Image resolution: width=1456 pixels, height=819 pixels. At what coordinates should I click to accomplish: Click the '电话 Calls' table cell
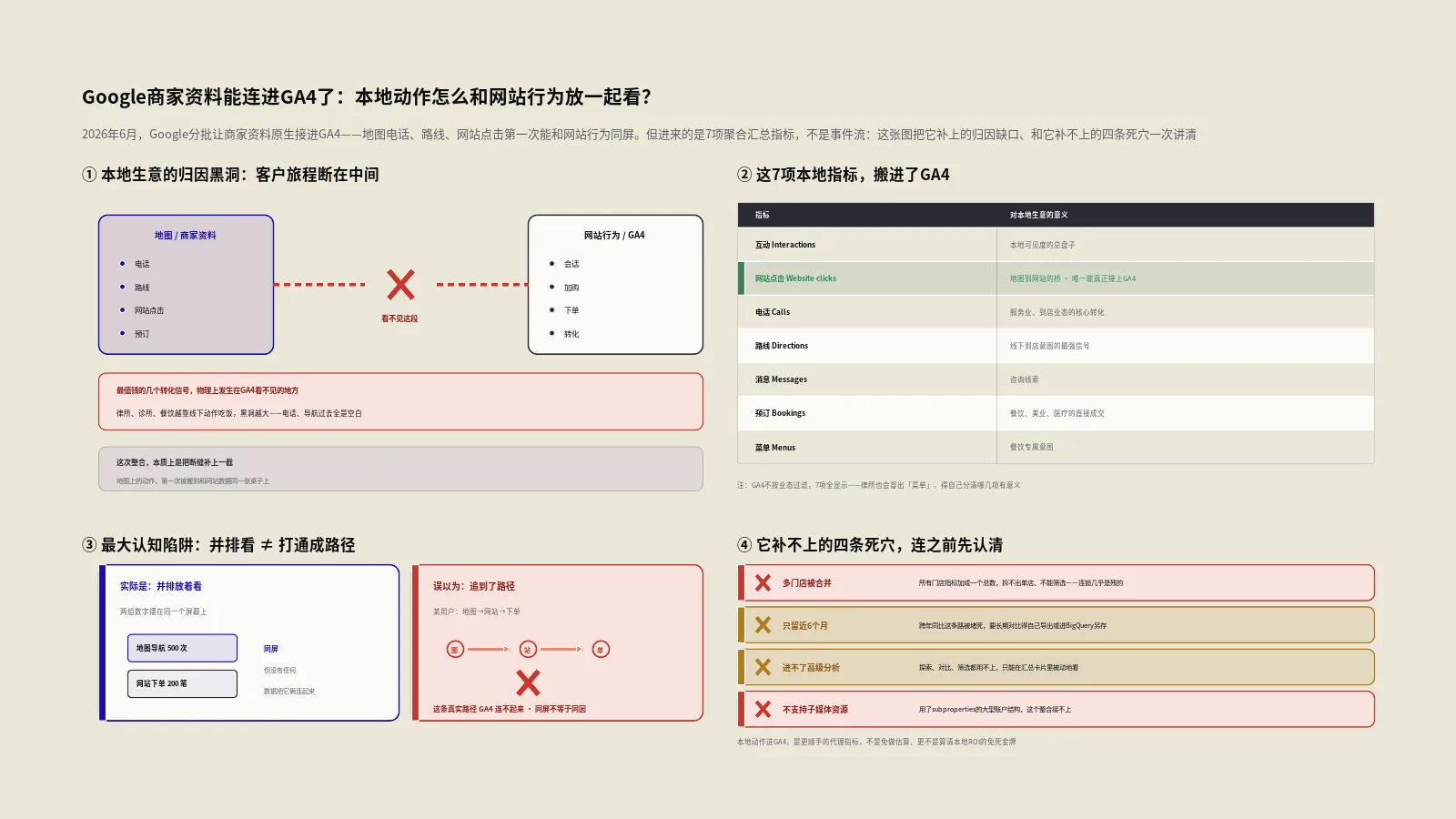(867, 312)
